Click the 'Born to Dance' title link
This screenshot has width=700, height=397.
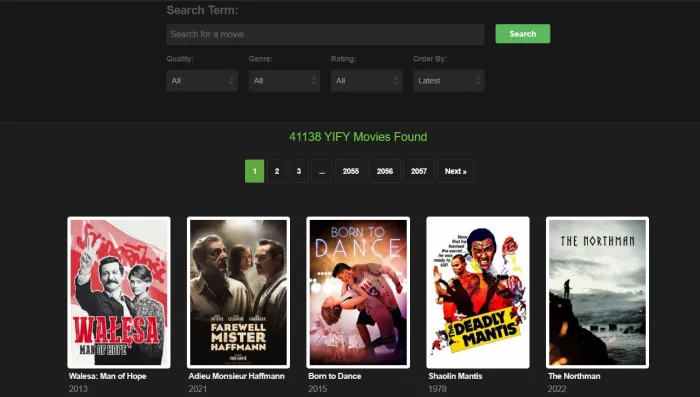click(335, 376)
